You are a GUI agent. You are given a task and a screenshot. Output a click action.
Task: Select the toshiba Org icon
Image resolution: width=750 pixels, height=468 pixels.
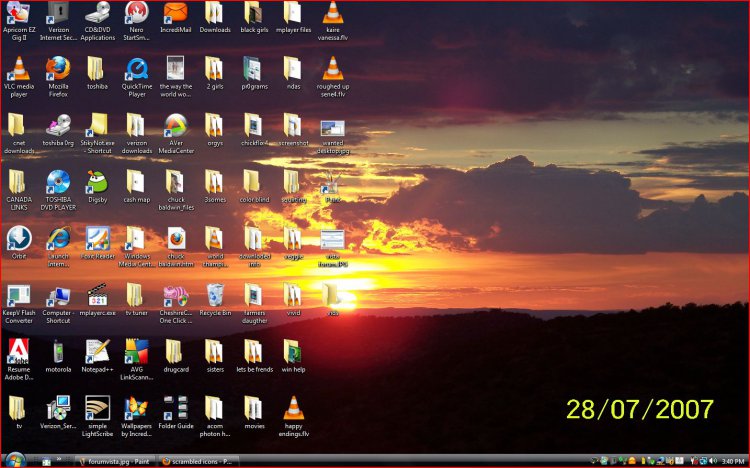(x=58, y=130)
